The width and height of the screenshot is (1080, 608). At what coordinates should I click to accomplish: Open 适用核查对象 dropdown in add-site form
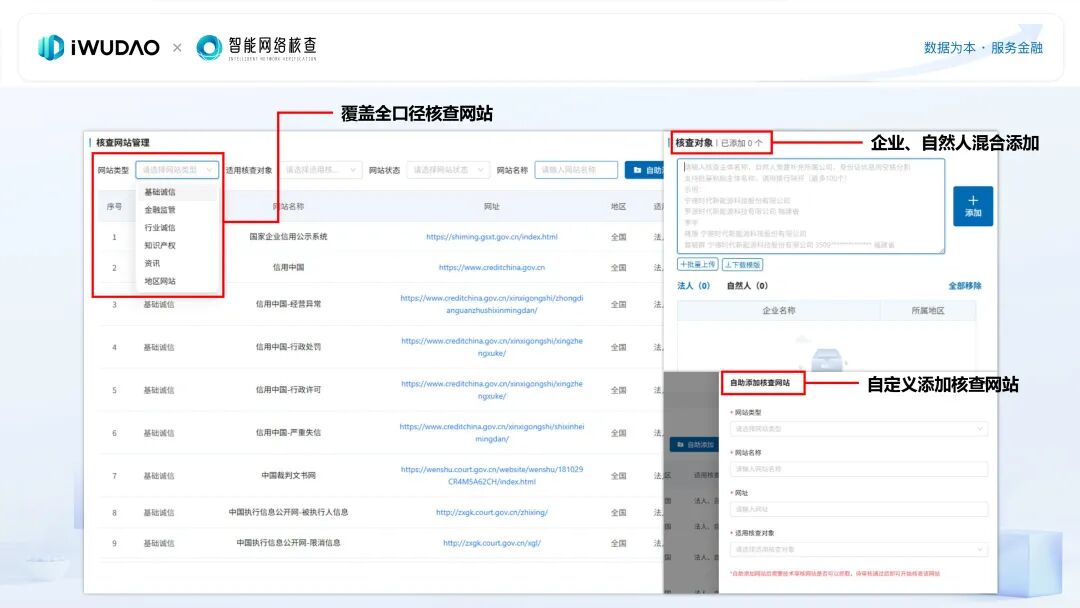pyautogui.click(x=859, y=549)
